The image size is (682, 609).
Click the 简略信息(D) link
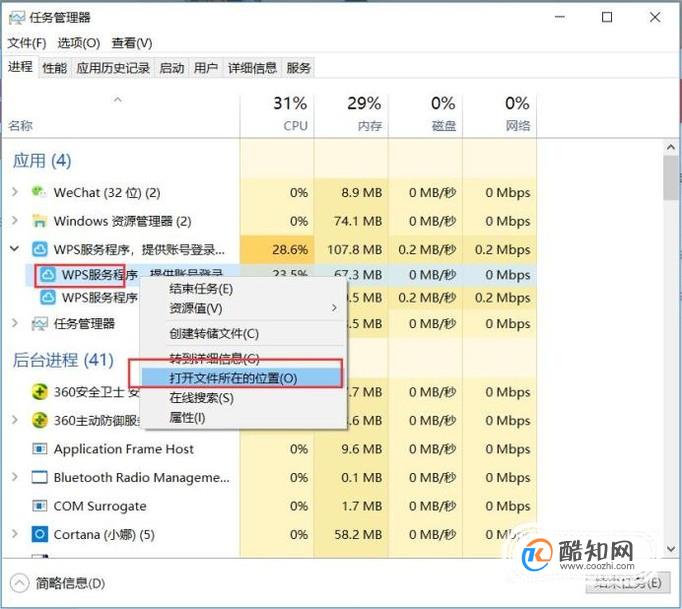pyautogui.click(x=70, y=583)
